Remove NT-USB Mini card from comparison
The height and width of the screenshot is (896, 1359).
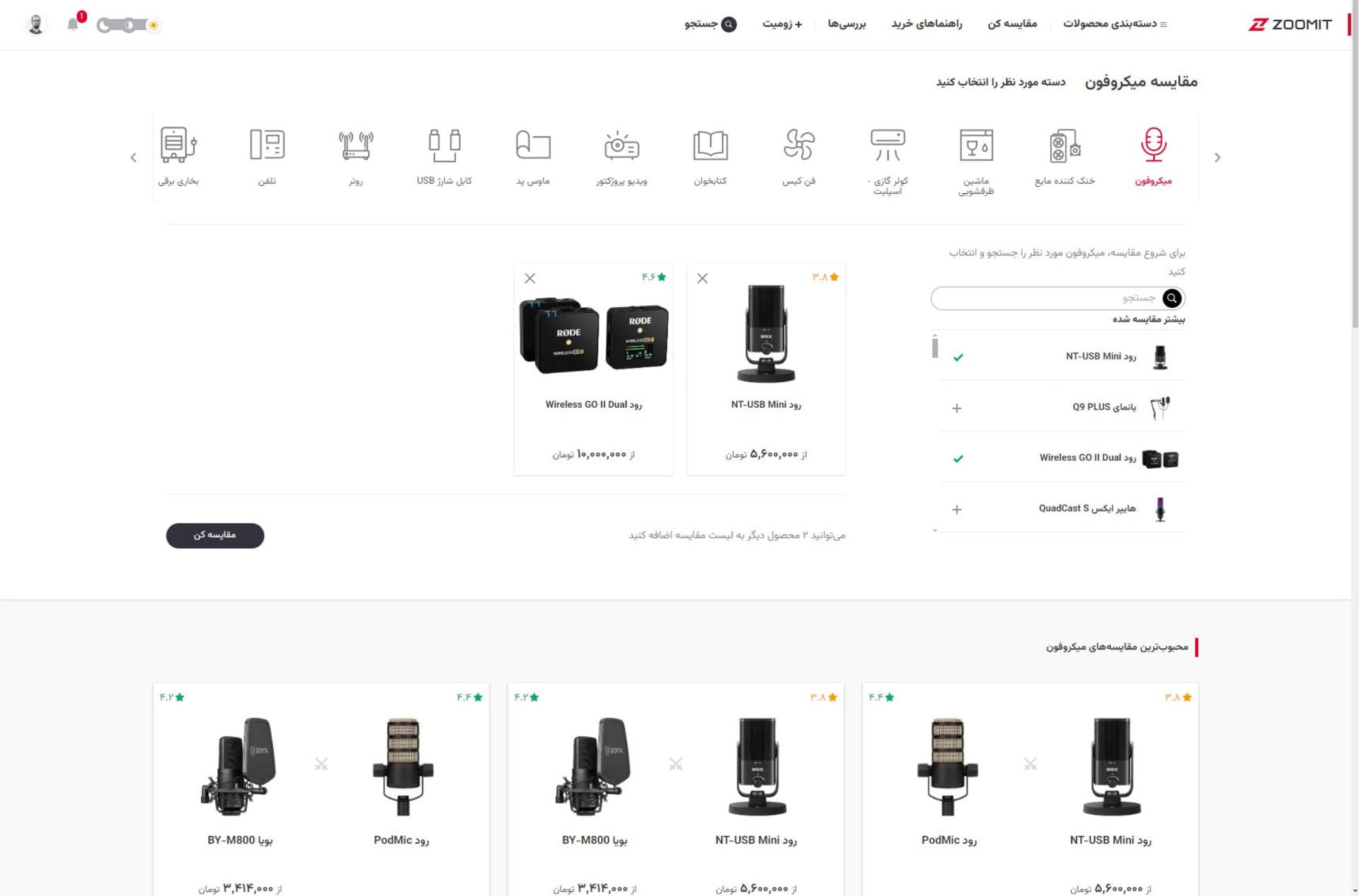point(702,278)
